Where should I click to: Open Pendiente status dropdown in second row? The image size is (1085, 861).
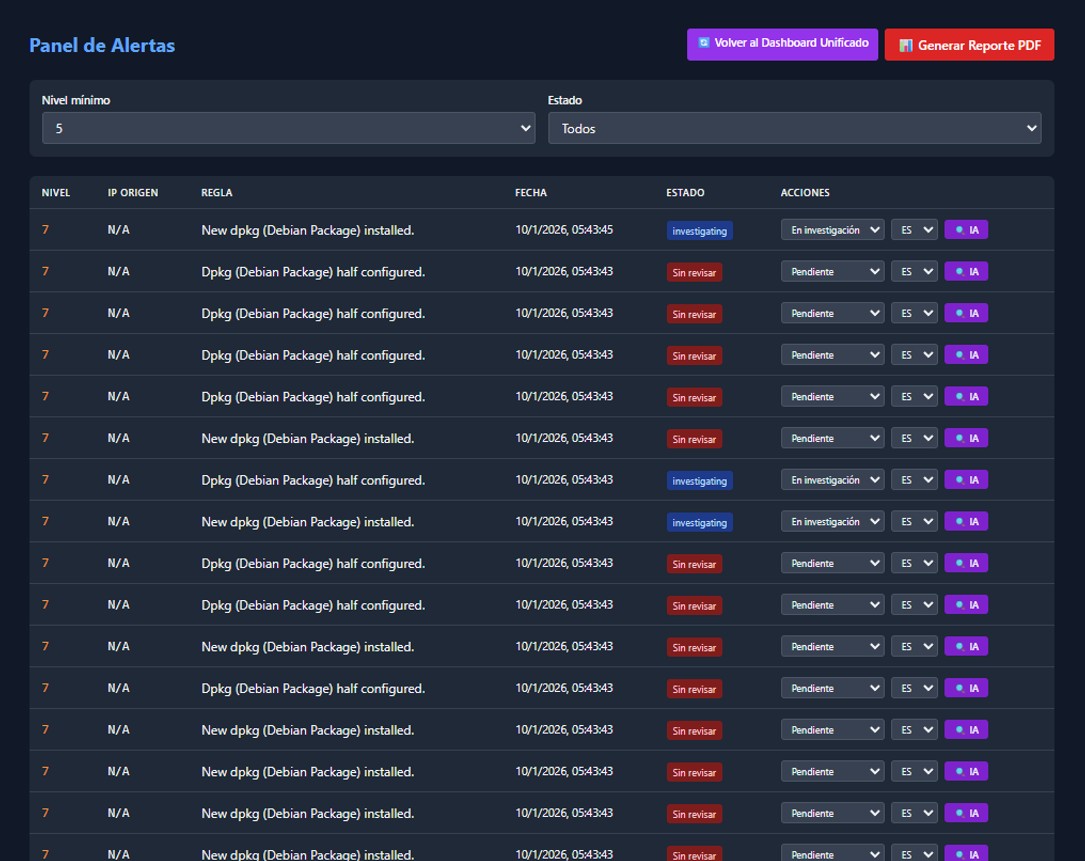click(x=832, y=272)
